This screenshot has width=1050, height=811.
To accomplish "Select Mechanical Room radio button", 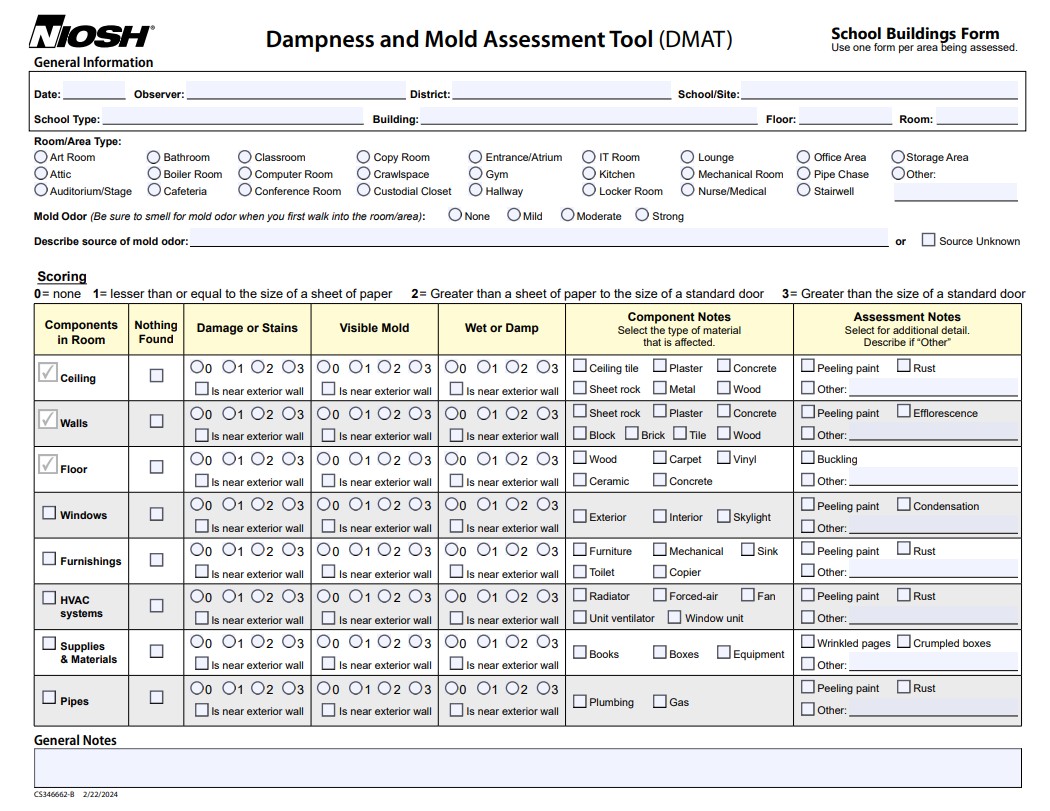I will point(687,173).
